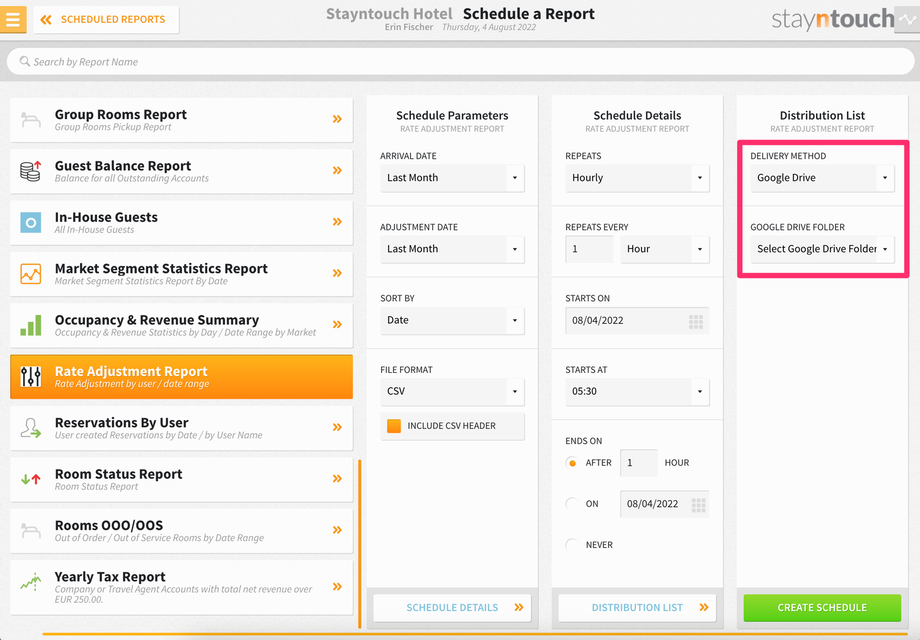920x640 pixels.
Task: Click the chevron arrow on Group Rooms Report
Action: pos(337,119)
